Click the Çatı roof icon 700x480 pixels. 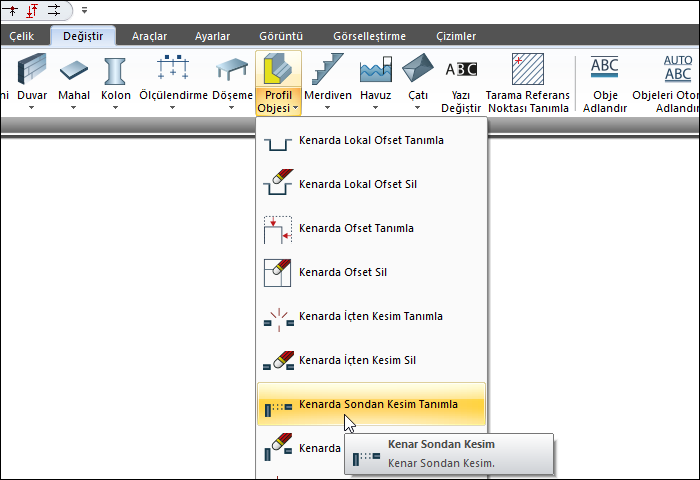[417, 68]
